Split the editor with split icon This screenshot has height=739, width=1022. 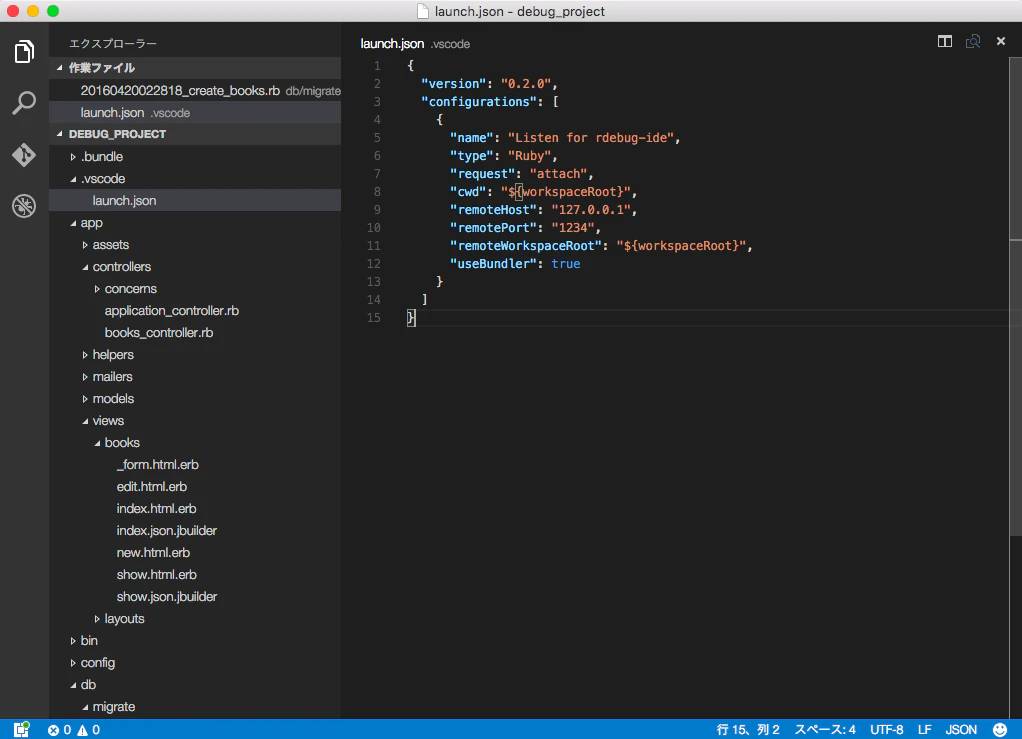coord(944,42)
